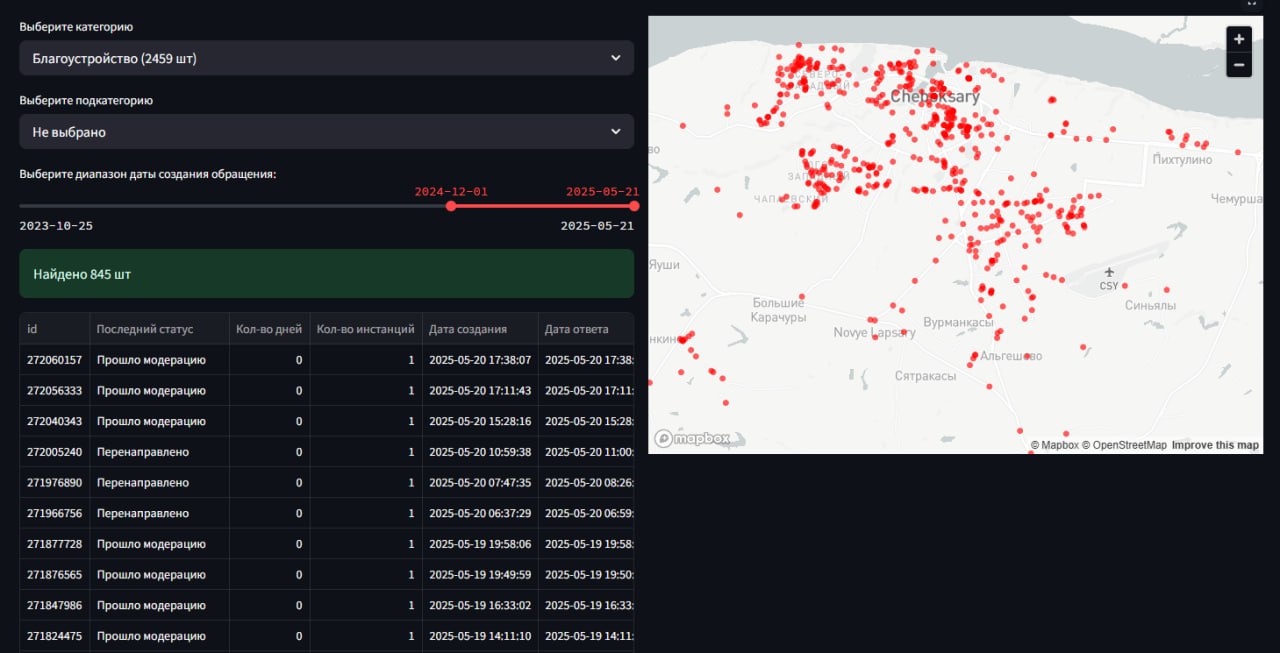Click the CSY airport icon on map

[x=1108, y=273]
